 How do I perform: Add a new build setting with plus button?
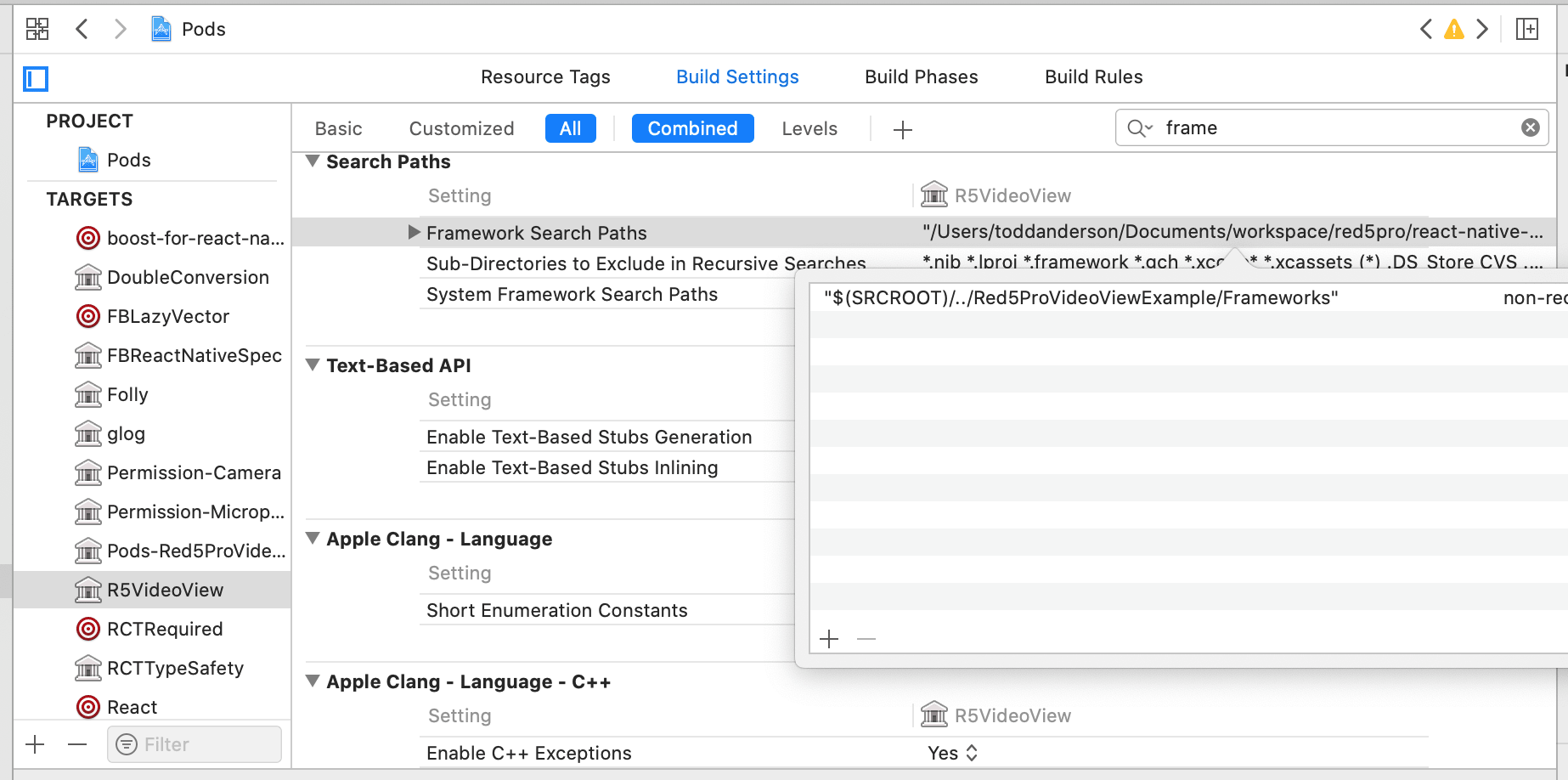902,129
